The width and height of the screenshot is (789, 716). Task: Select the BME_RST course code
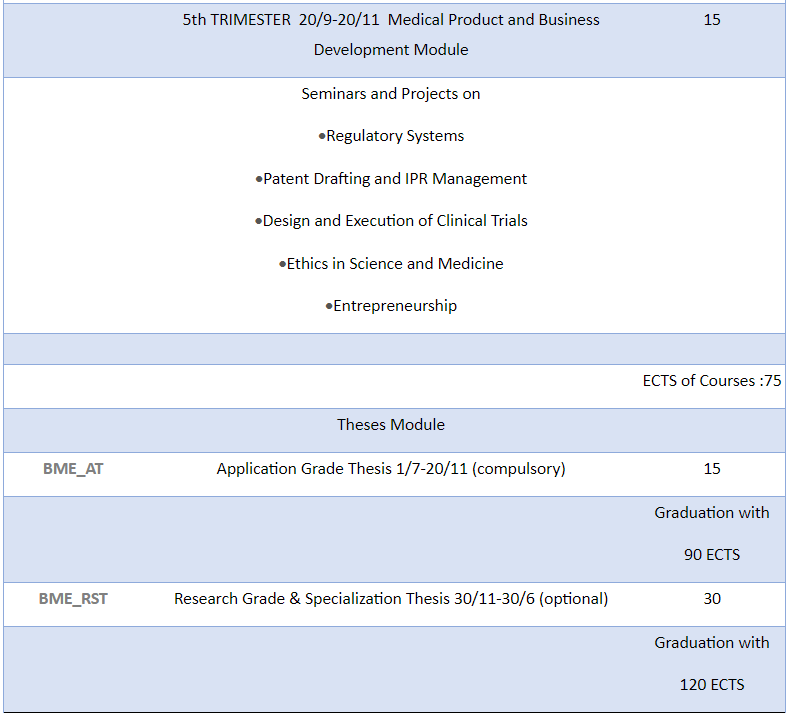73,599
